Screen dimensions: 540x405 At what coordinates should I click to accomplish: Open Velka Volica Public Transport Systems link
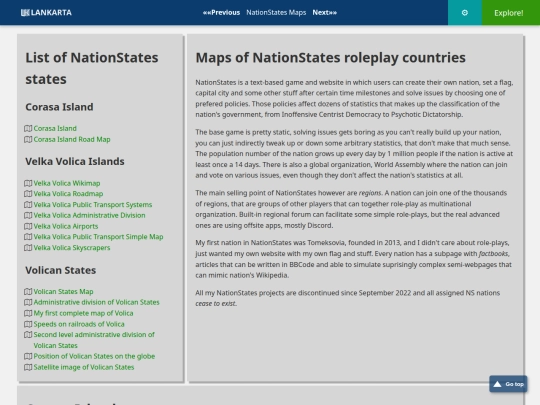[x=93, y=205]
